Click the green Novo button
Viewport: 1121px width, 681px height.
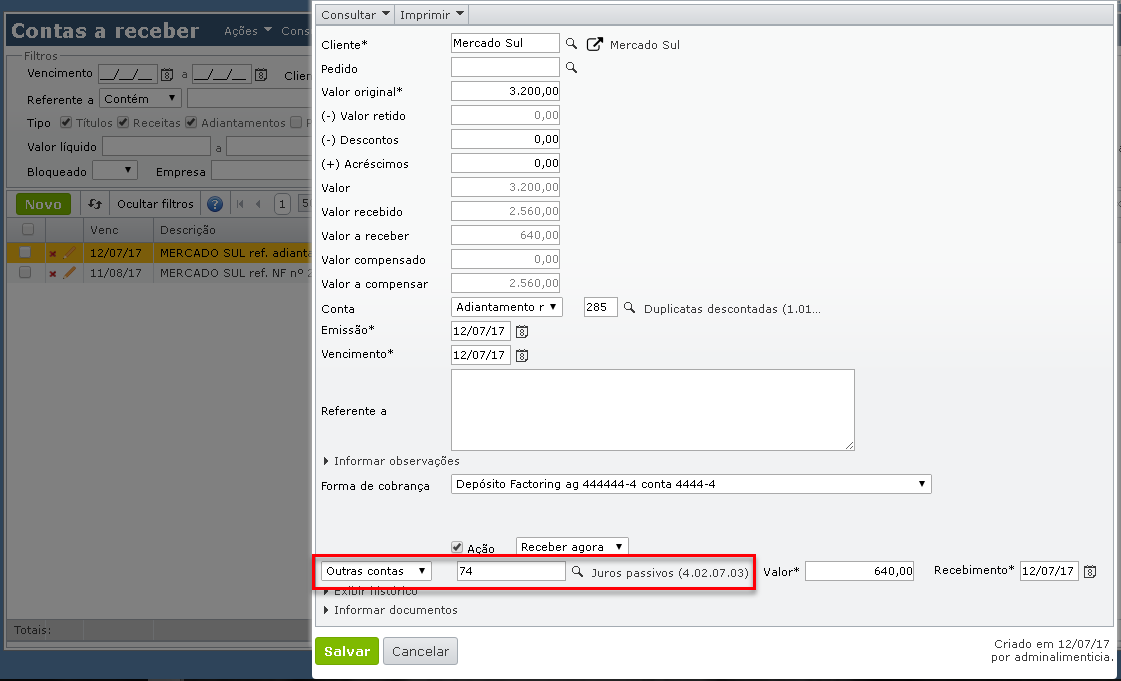coord(44,204)
